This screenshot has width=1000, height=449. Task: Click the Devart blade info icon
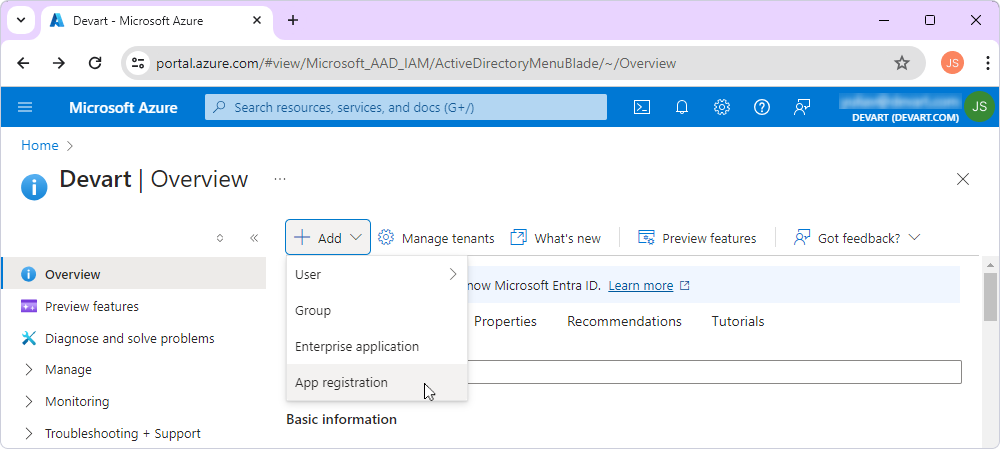[34, 188]
